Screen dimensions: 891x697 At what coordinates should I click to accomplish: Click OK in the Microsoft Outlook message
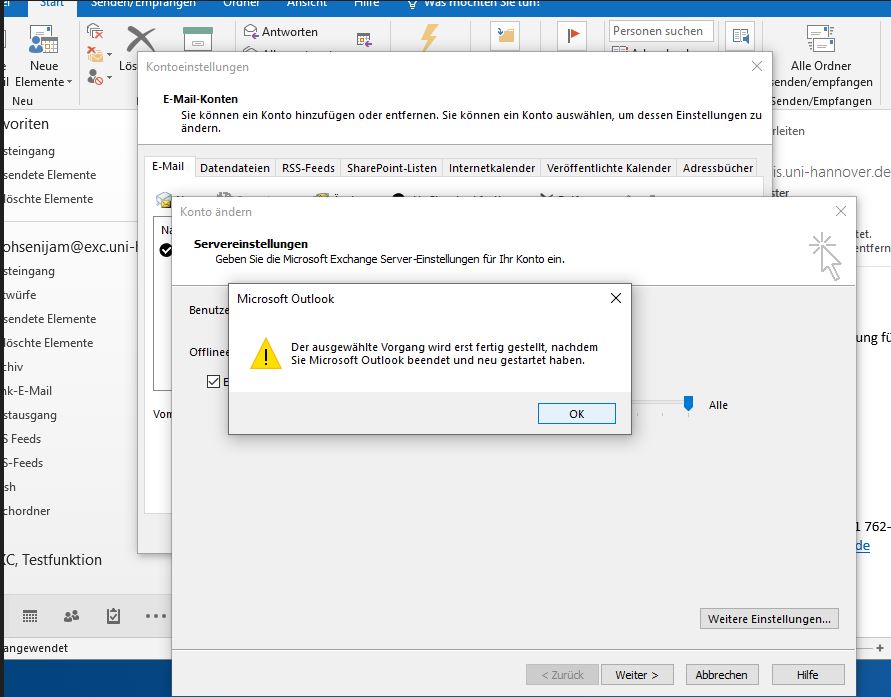577,414
